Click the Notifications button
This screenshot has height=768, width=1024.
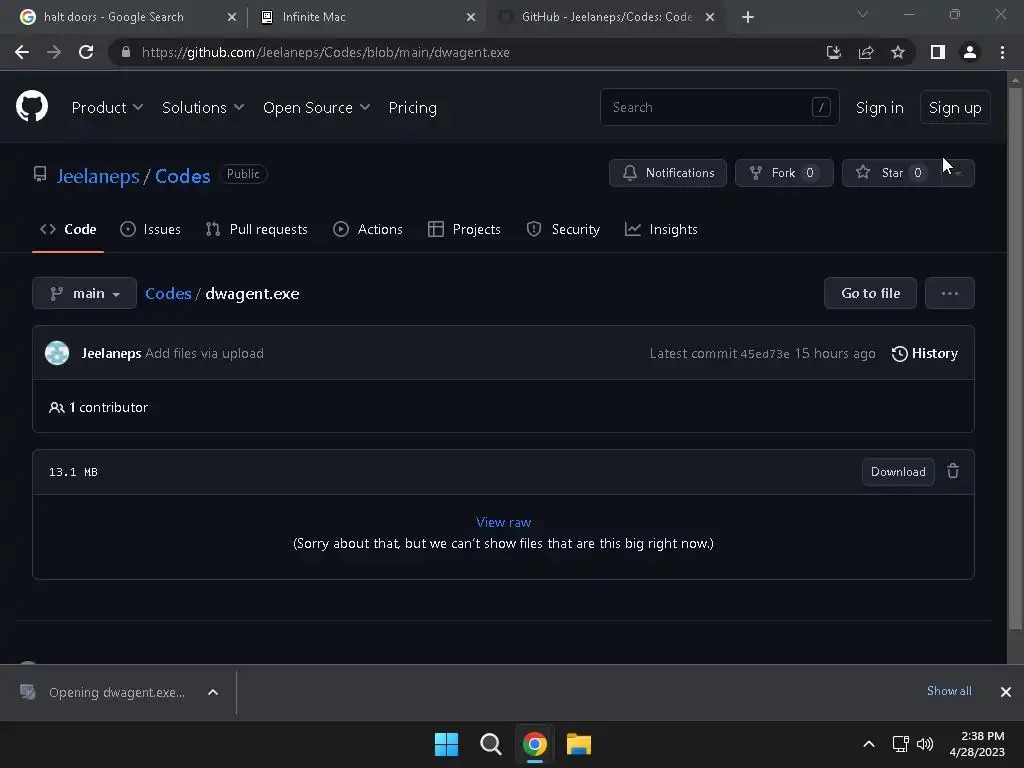click(x=667, y=173)
